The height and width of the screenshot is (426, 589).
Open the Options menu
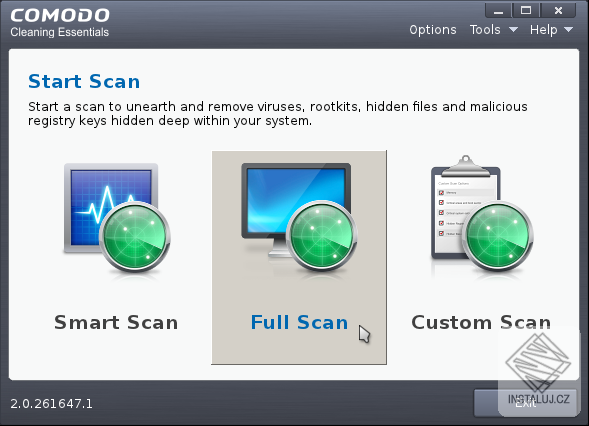coord(433,30)
